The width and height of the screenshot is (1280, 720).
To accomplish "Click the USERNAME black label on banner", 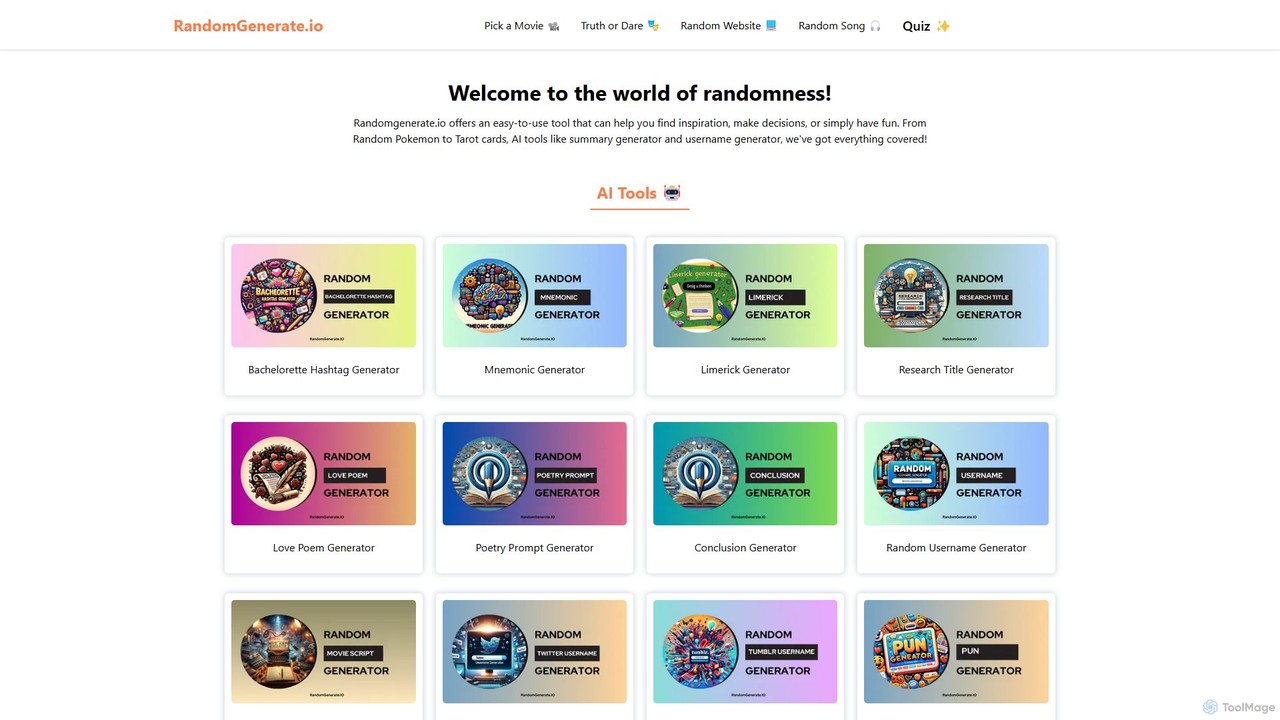I will tap(986, 475).
